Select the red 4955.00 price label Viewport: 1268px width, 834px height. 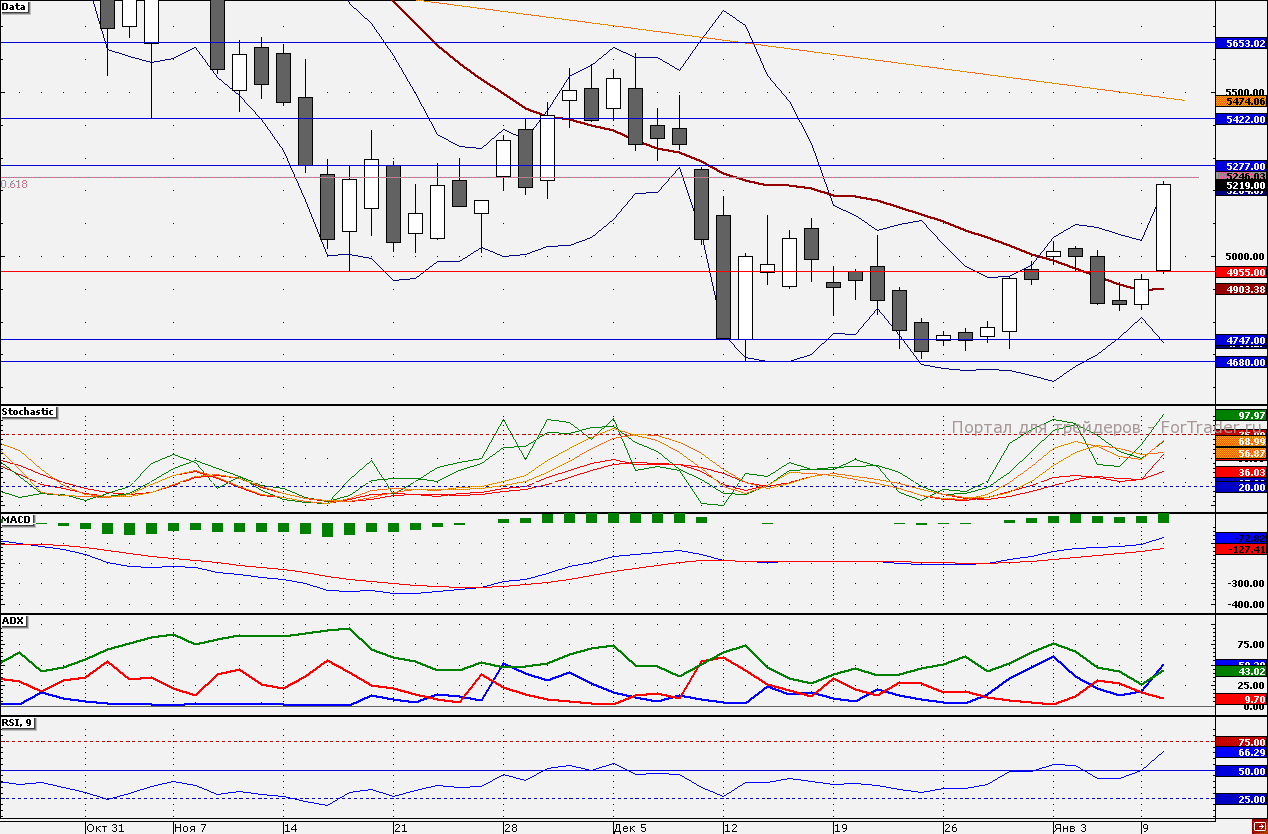click(1240, 272)
